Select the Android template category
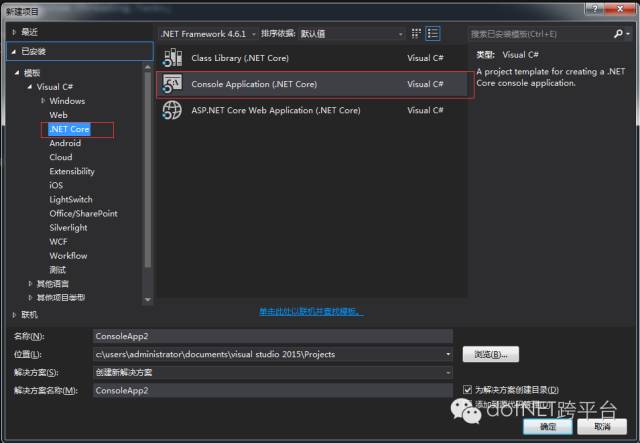Image resolution: width=640 pixels, height=443 pixels. (x=65, y=143)
